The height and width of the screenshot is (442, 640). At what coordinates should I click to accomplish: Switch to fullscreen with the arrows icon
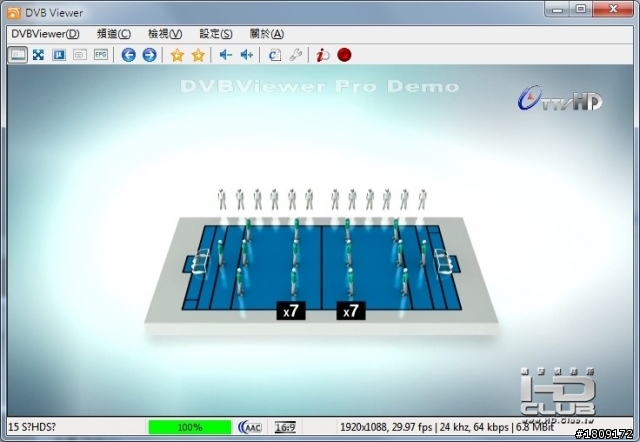click(38, 55)
